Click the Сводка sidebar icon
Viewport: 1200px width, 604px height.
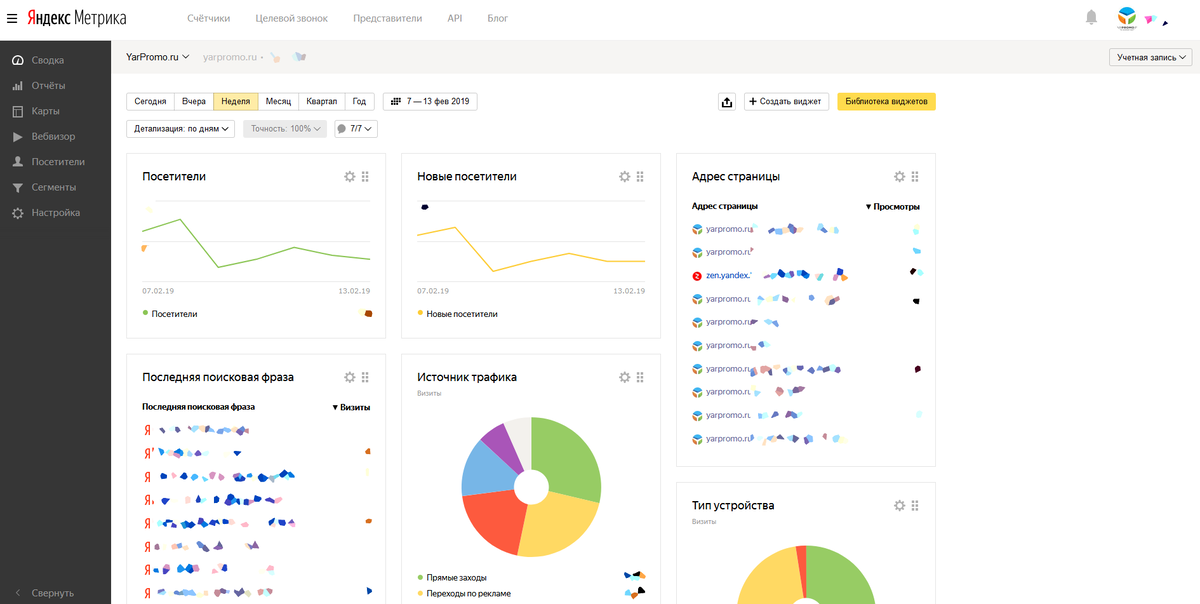17,60
